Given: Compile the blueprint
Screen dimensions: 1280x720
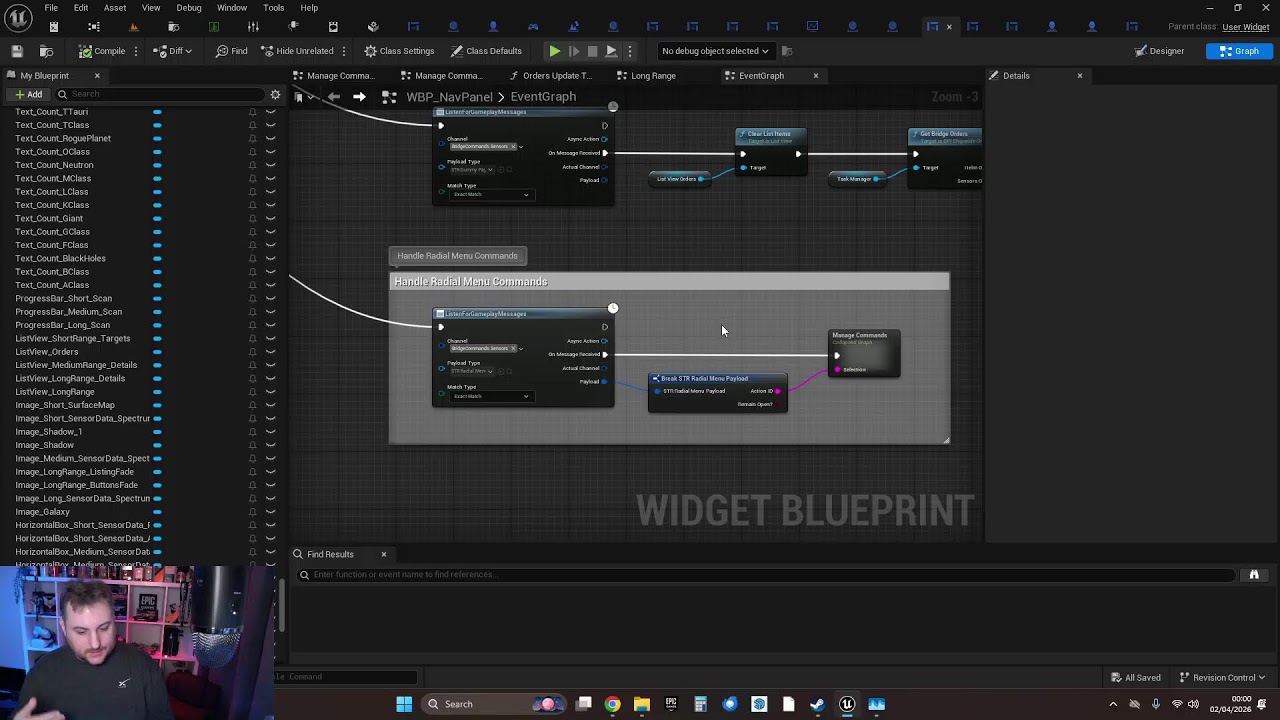Looking at the screenshot, I should (x=102, y=51).
